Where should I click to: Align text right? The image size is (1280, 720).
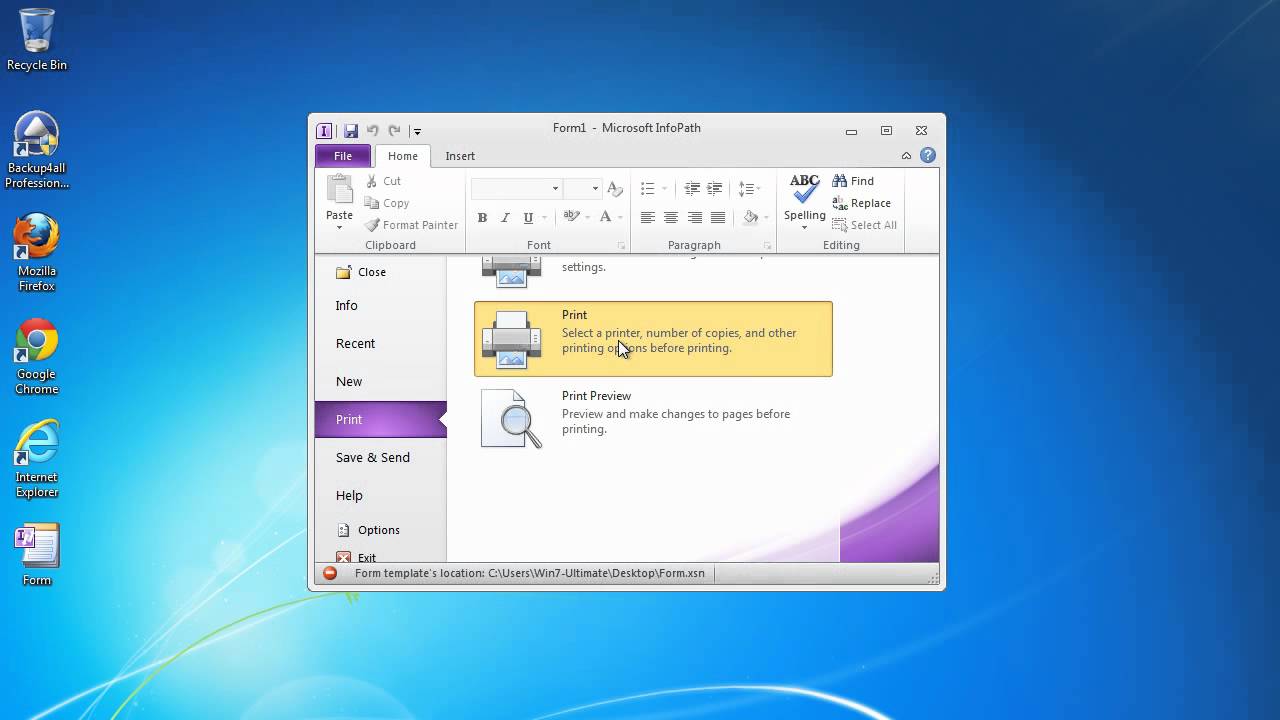694,217
